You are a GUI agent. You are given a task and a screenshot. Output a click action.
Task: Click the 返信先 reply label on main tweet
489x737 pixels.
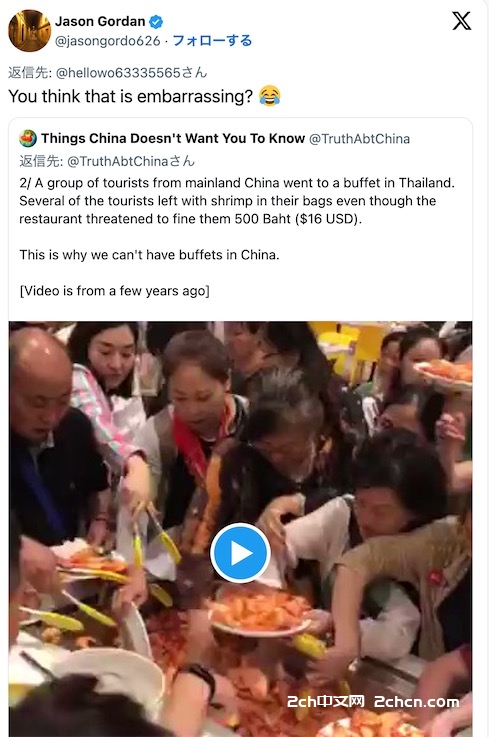pyautogui.click(x=30, y=73)
